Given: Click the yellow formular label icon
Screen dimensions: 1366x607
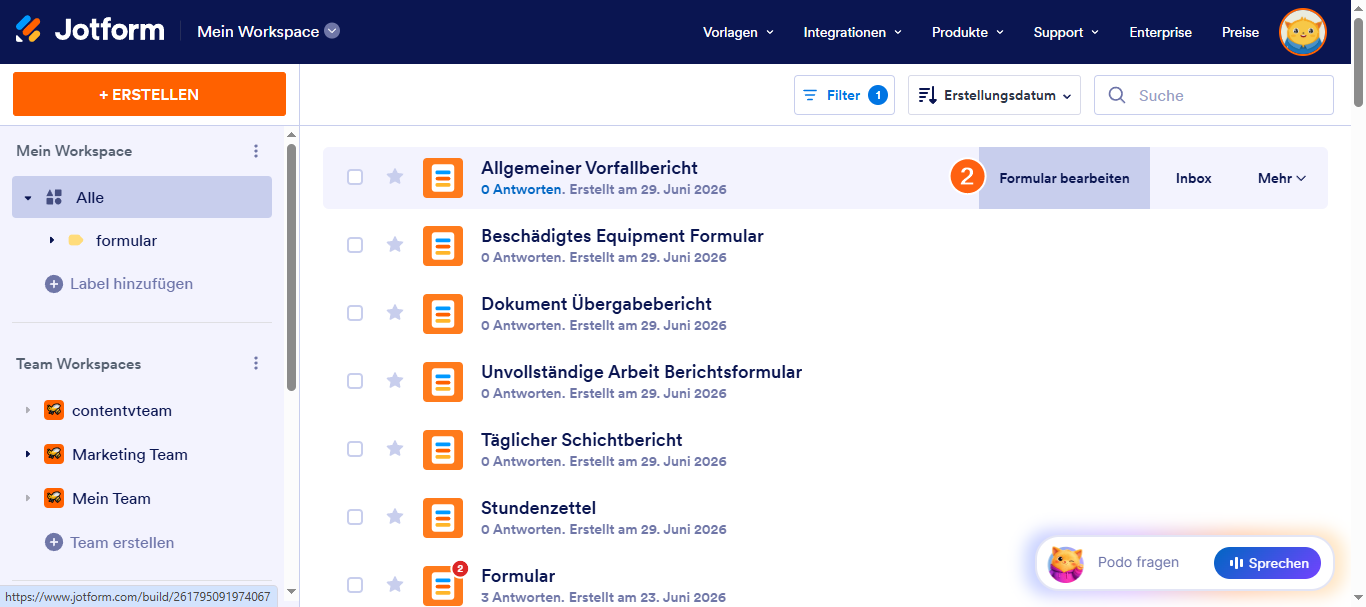Looking at the screenshot, I should tap(76, 240).
